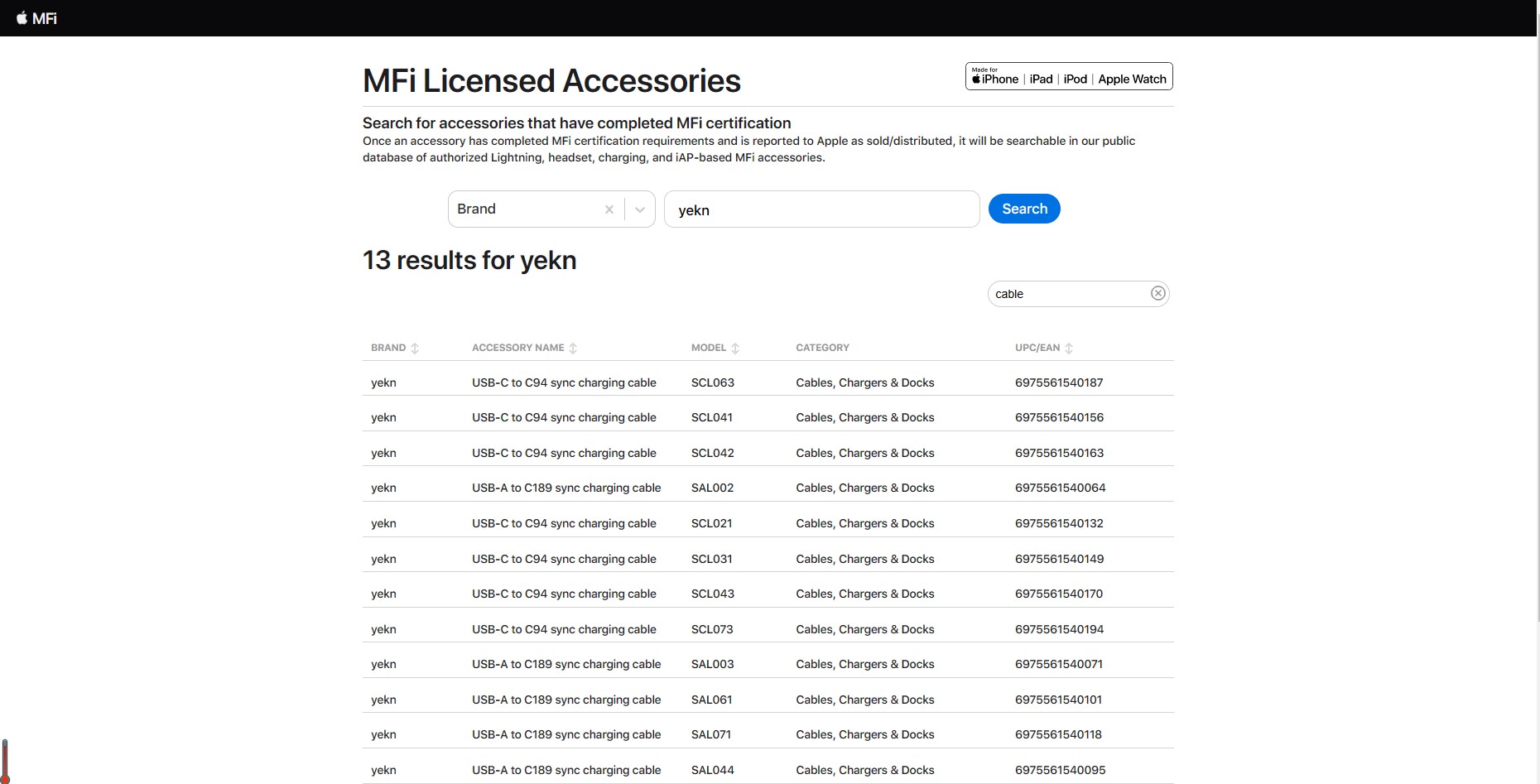Click accessory name in SAL002 row
This screenshot has height=784, width=1540.
coord(566,488)
